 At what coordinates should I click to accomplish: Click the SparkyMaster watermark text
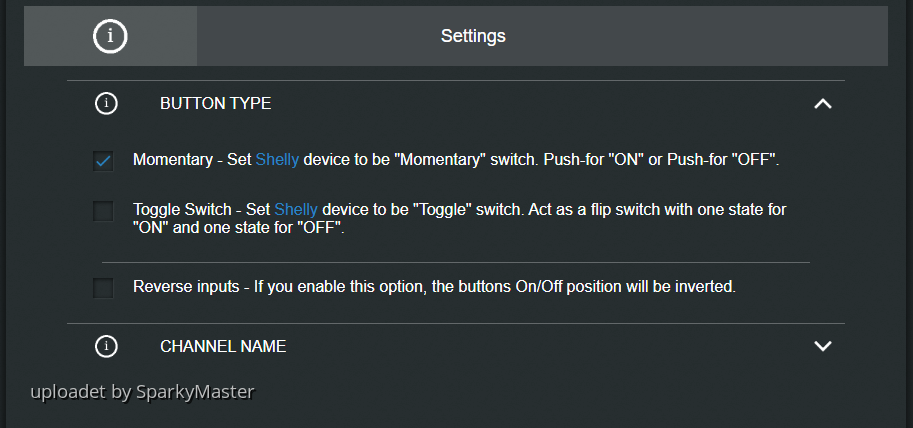tap(142, 391)
